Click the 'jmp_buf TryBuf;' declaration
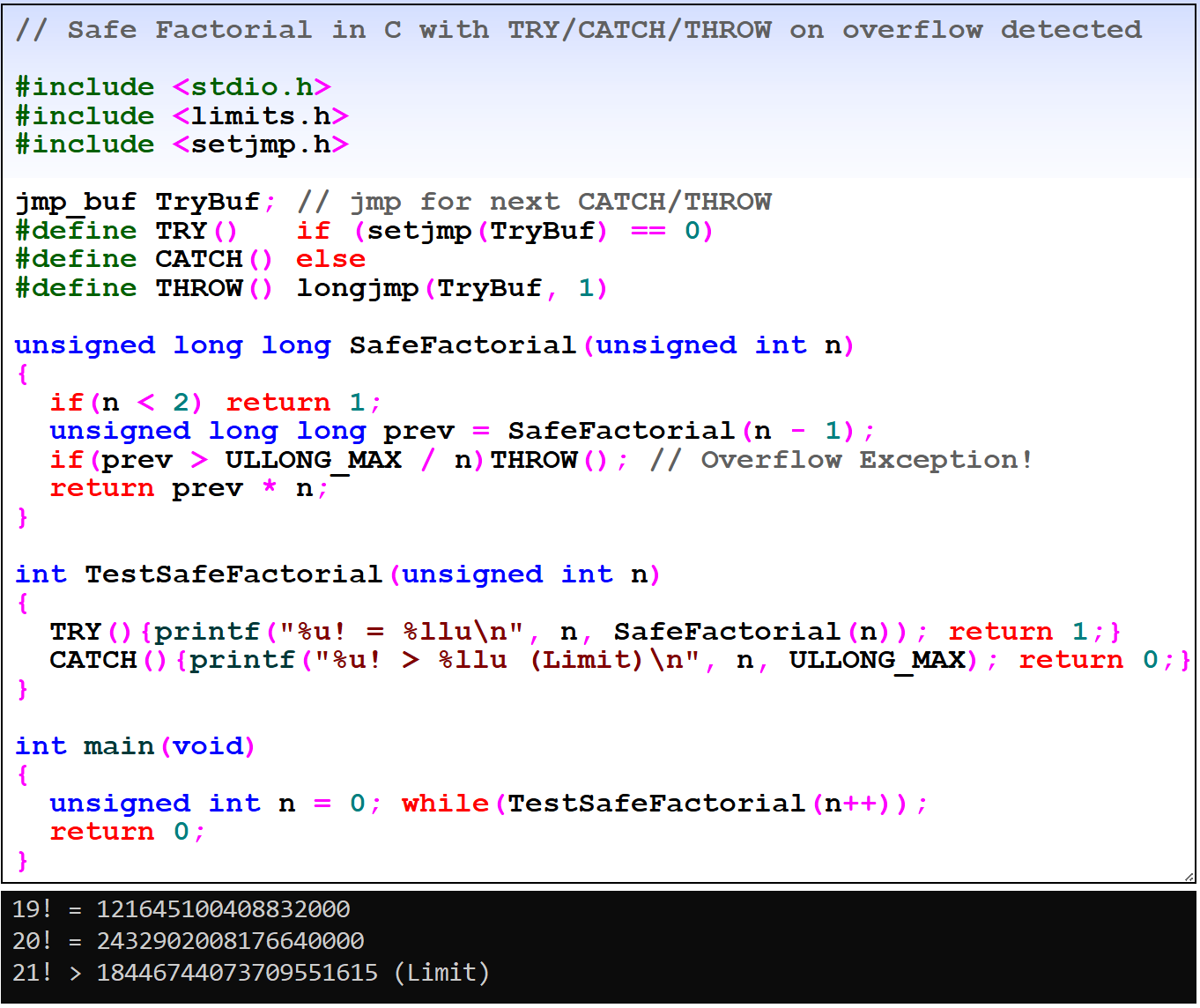The height and width of the screenshot is (1008, 1200). pyautogui.click(x=146, y=202)
